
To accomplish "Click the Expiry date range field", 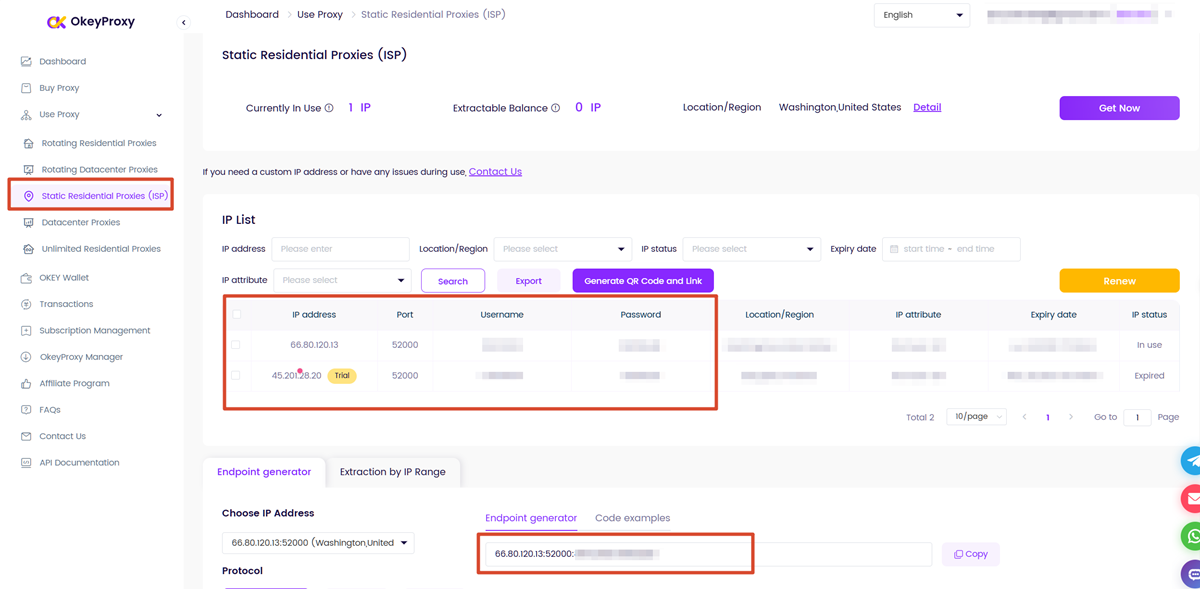I will point(951,249).
